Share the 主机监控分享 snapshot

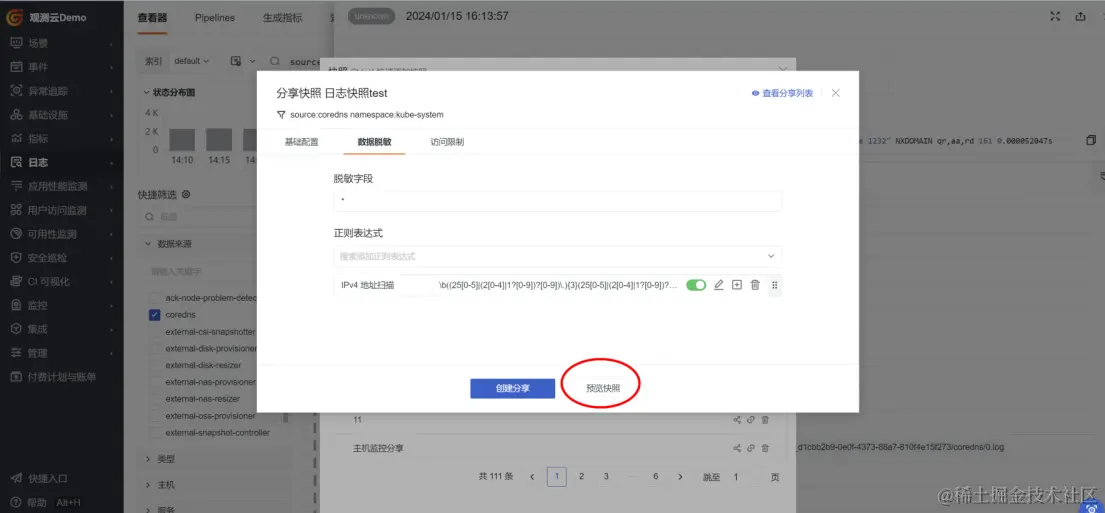click(x=737, y=448)
